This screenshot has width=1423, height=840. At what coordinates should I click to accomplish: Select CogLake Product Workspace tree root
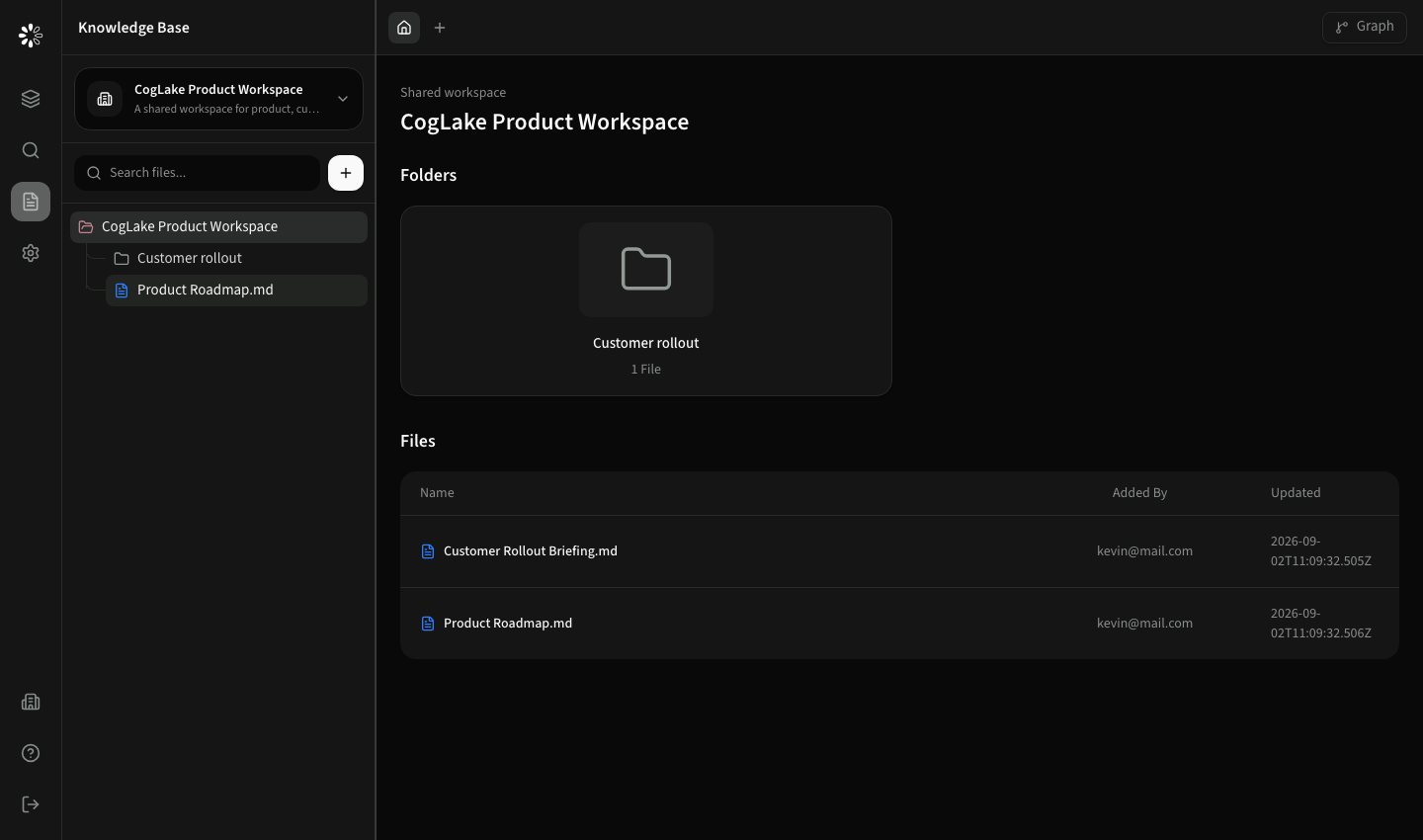(x=218, y=226)
